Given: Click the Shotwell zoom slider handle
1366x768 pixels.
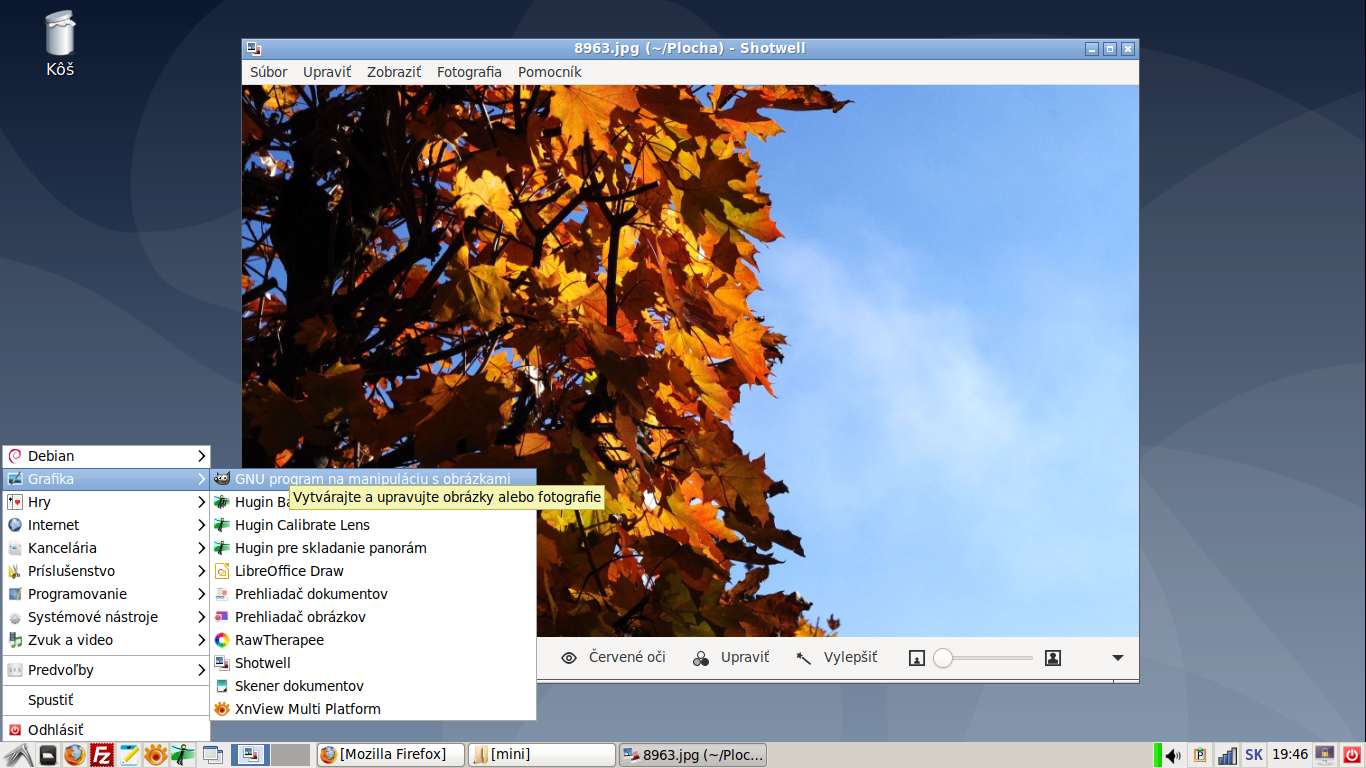Looking at the screenshot, I should 943,658.
